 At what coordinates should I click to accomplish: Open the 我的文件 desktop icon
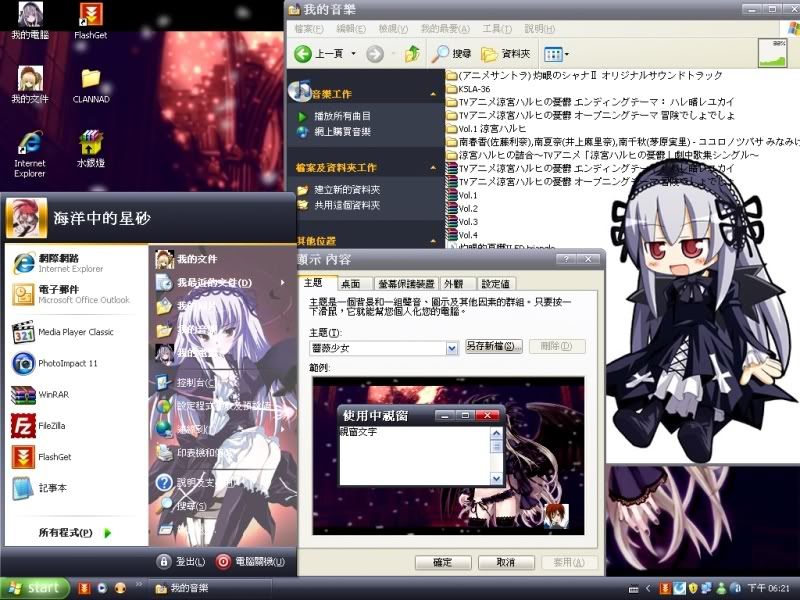[x=30, y=85]
